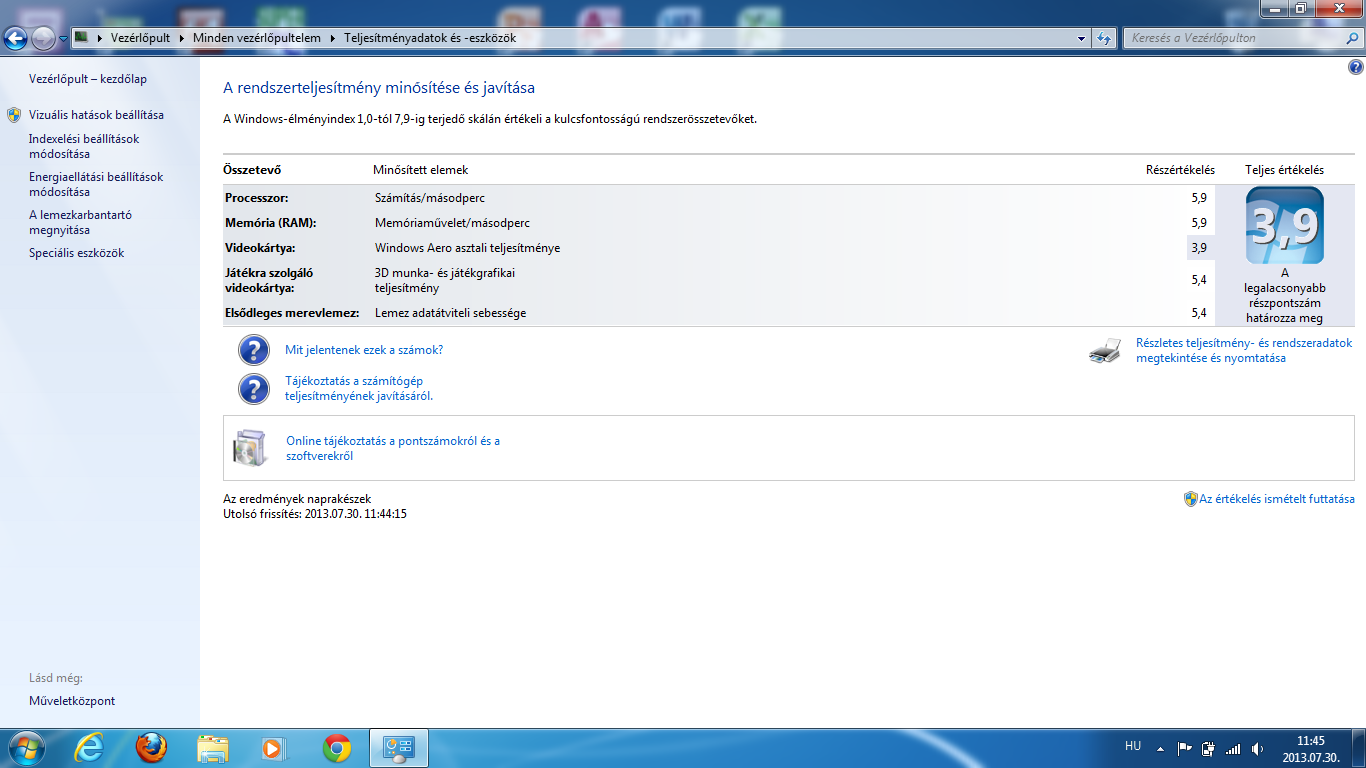
Task: Click the magnifier icon in search box
Action: pos(1351,38)
